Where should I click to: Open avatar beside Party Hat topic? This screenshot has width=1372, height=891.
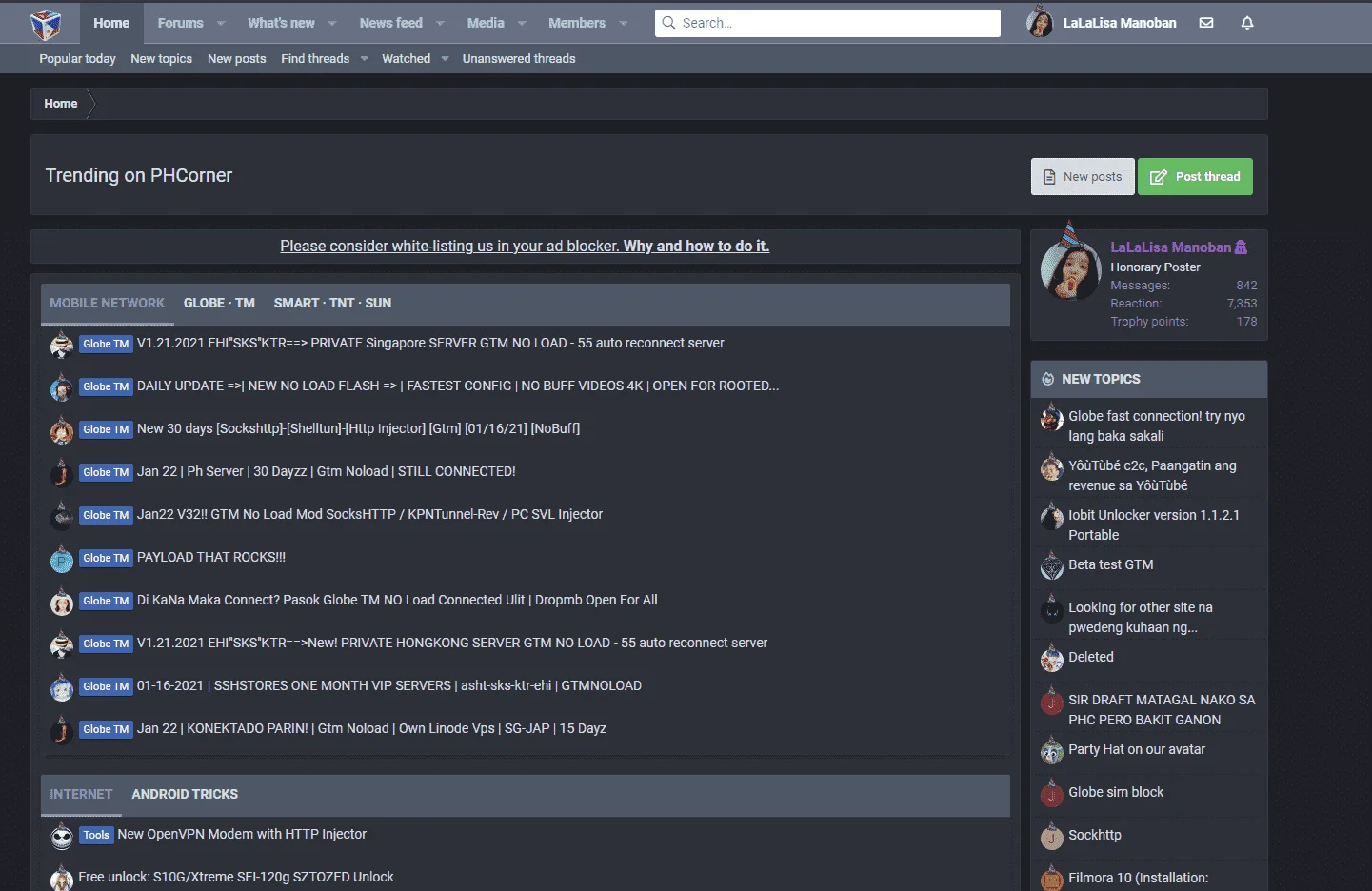coord(1051,751)
